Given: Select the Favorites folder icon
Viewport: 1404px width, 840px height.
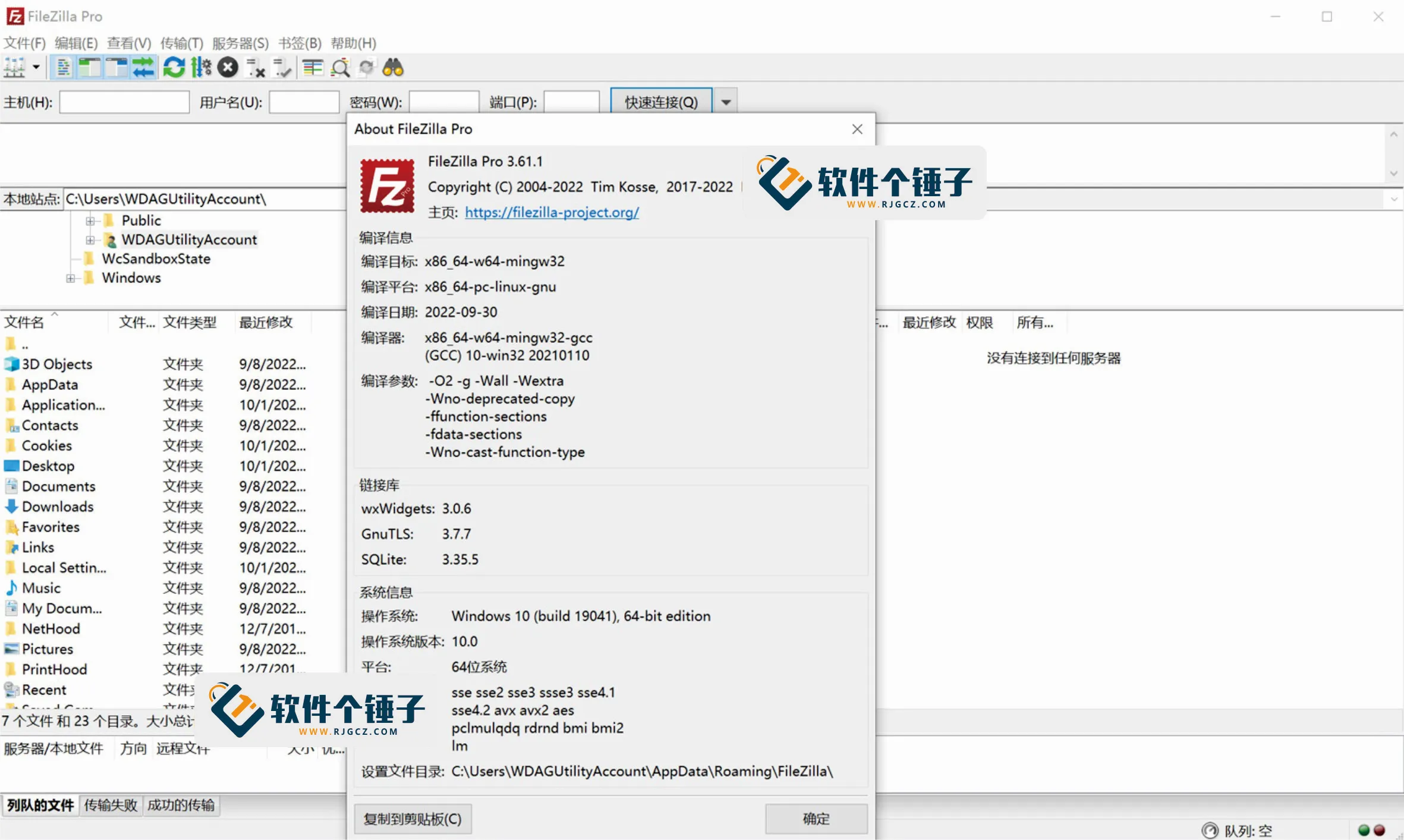Looking at the screenshot, I should [11, 527].
